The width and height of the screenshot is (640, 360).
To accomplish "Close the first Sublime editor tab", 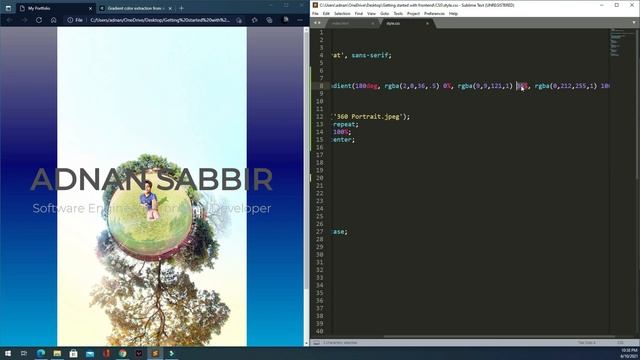I will 373,23.
